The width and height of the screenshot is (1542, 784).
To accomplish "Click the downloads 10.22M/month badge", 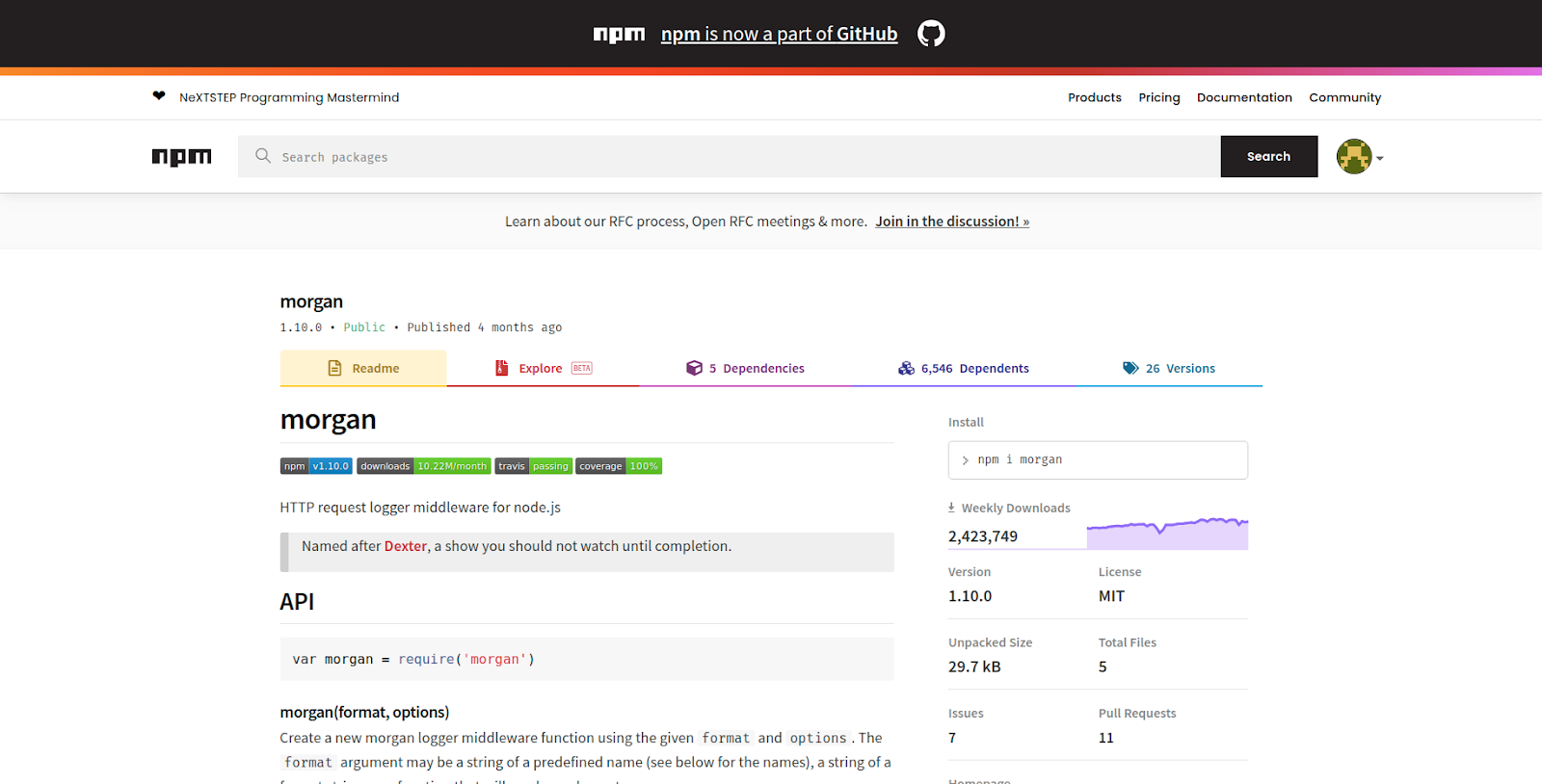I will (424, 466).
